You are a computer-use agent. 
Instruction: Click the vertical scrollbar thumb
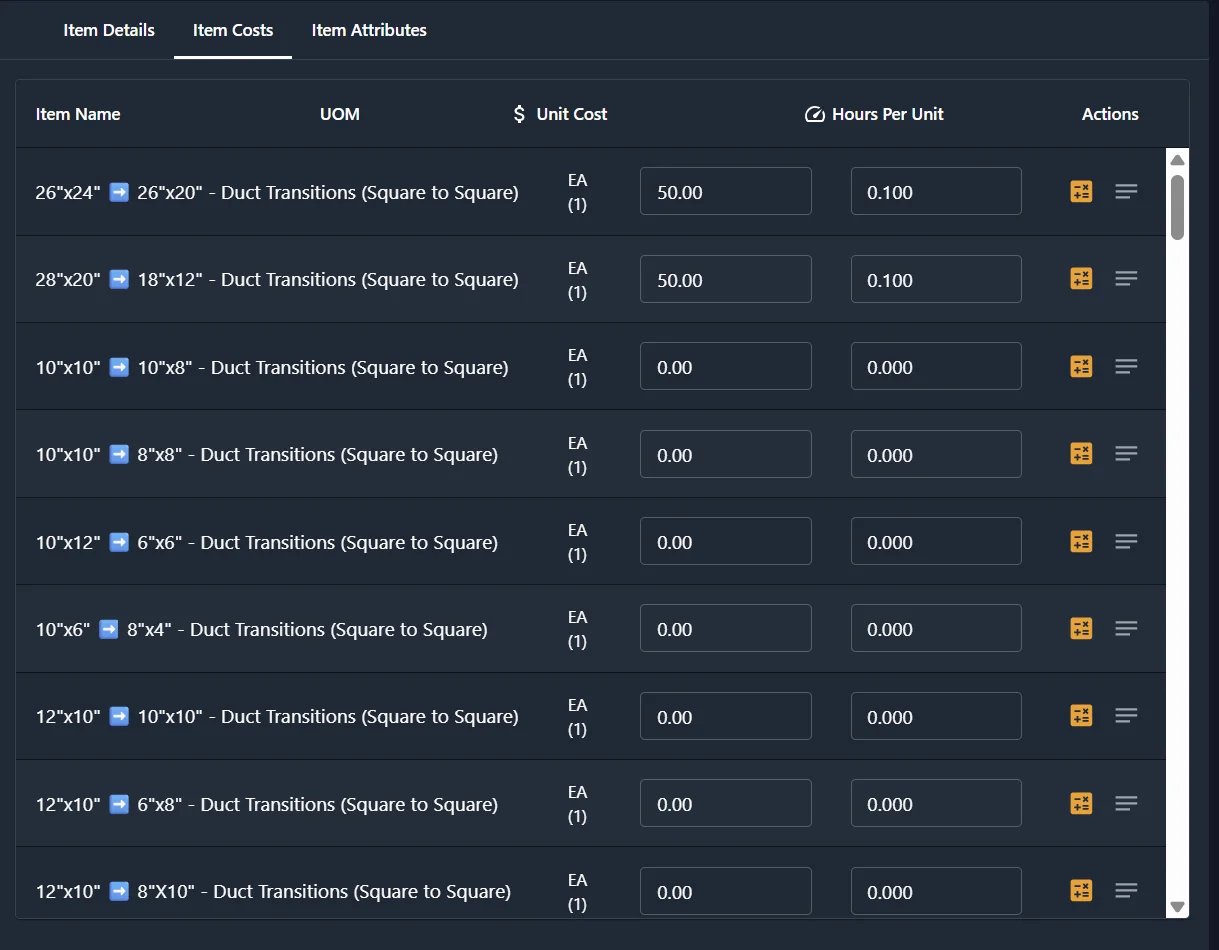point(1177,207)
